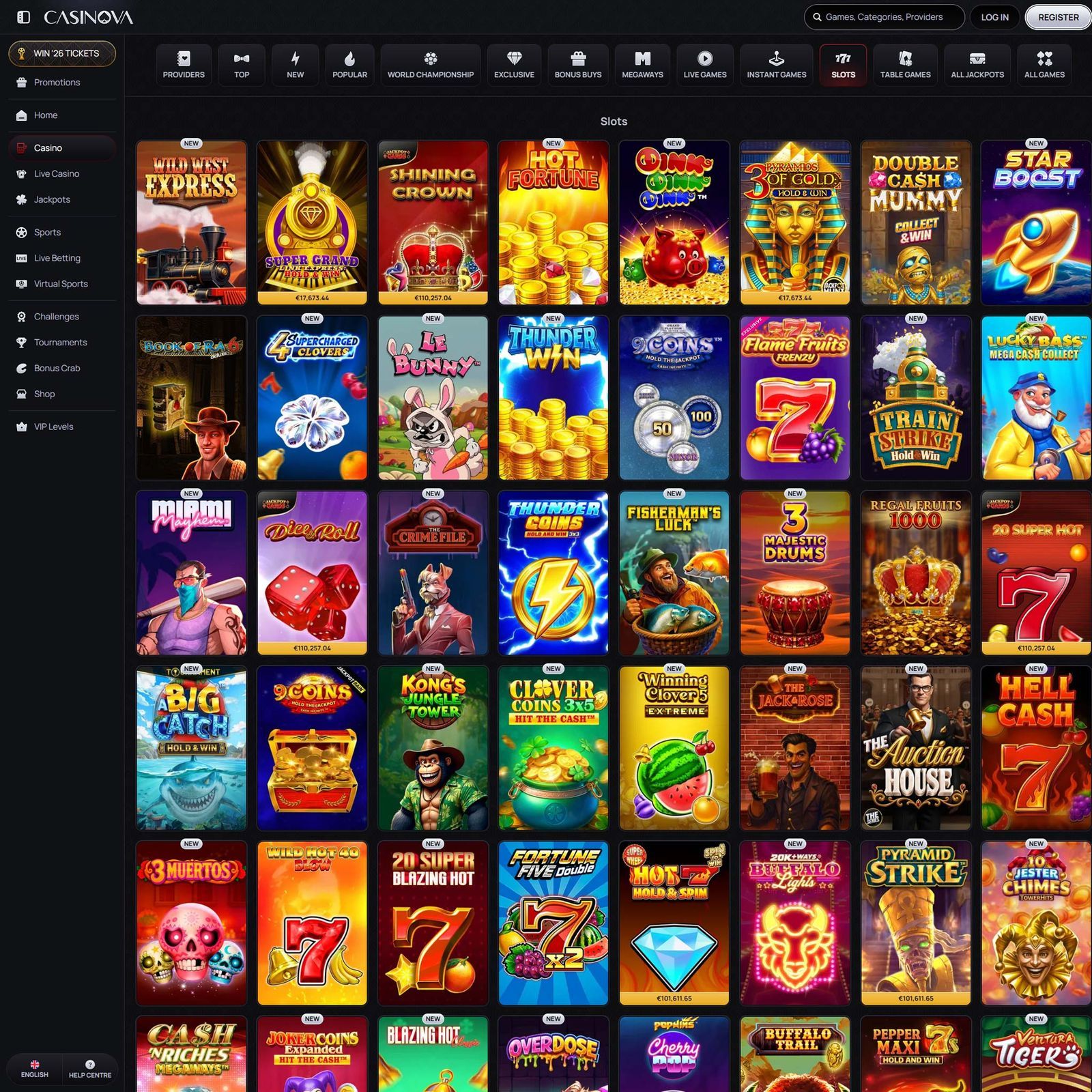Image resolution: width=1092 pixels, height=1092 pixels.
Task: Click the Shop basket icon
Action: click(x=21, y=394)
